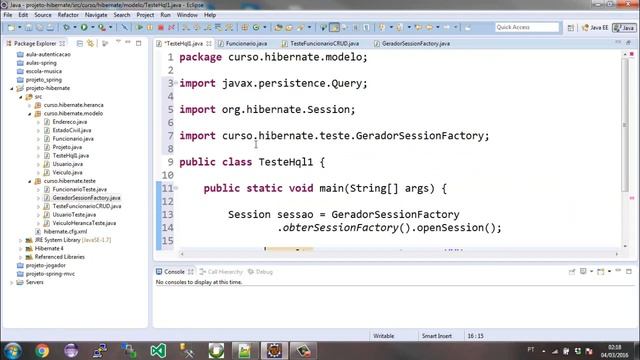Collapse the curso.hibernate.modelo package
Screen dimensions: 640x360
(30, 114)
